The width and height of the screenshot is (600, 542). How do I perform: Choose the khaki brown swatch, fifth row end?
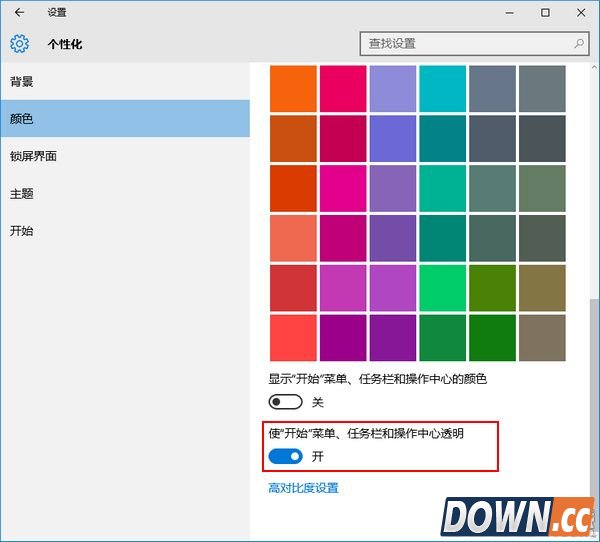[542, 288]
